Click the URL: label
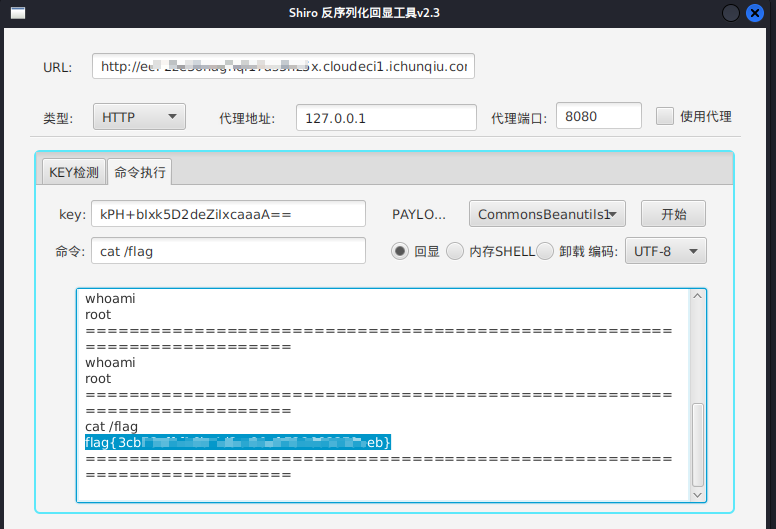Screen dimensions: 776x529 [x=57, y=67]
